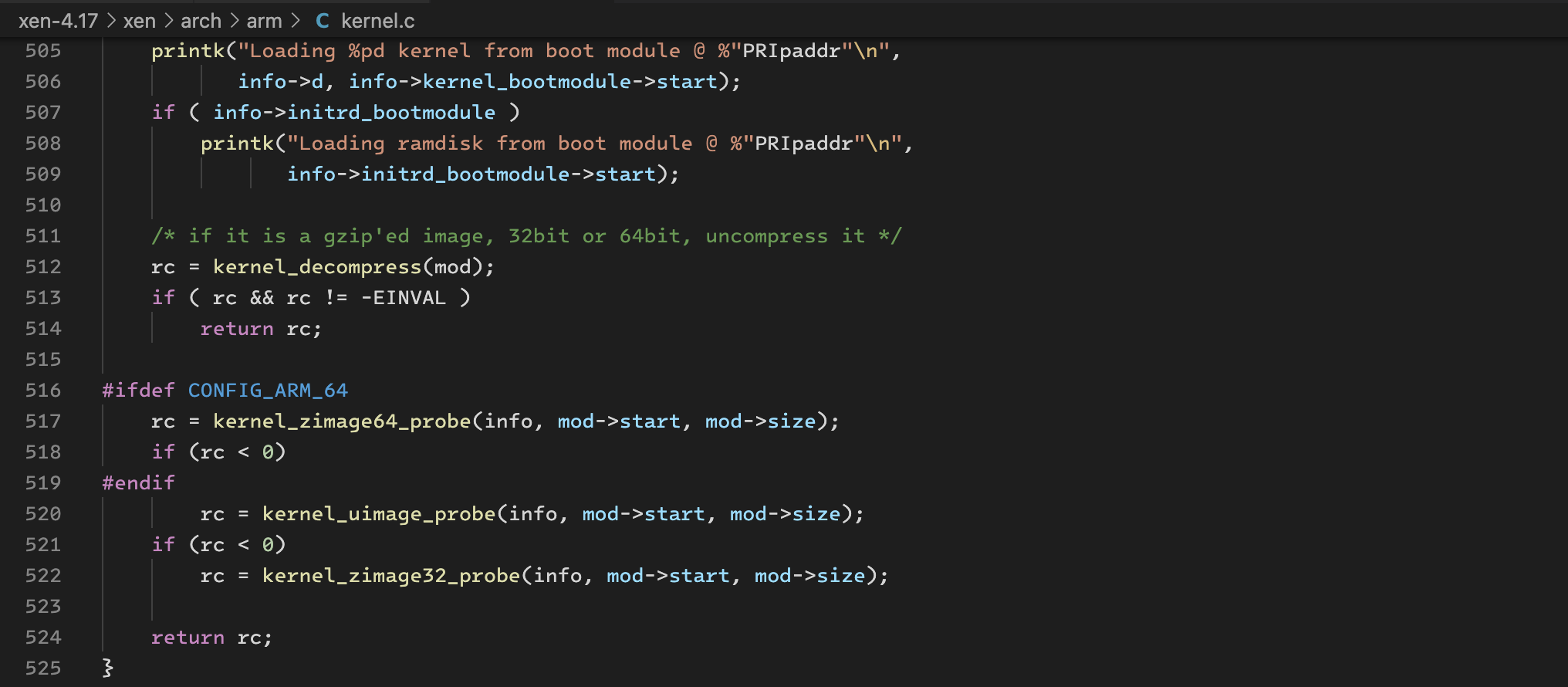Click 'if (rc < 0)' on line 518
The height and width of the screenshot is (687, 1568).
218,452
